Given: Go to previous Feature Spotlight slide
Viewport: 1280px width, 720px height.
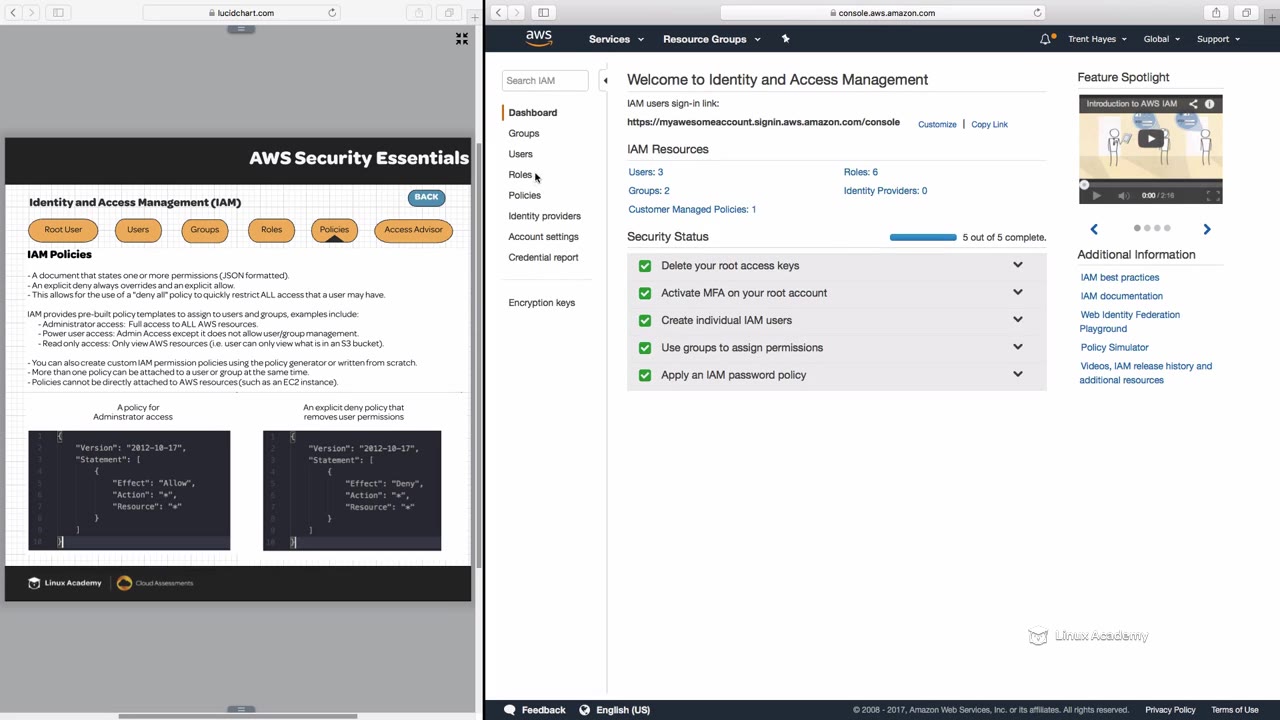Looking at the screenshot, I should (1094, 229).
